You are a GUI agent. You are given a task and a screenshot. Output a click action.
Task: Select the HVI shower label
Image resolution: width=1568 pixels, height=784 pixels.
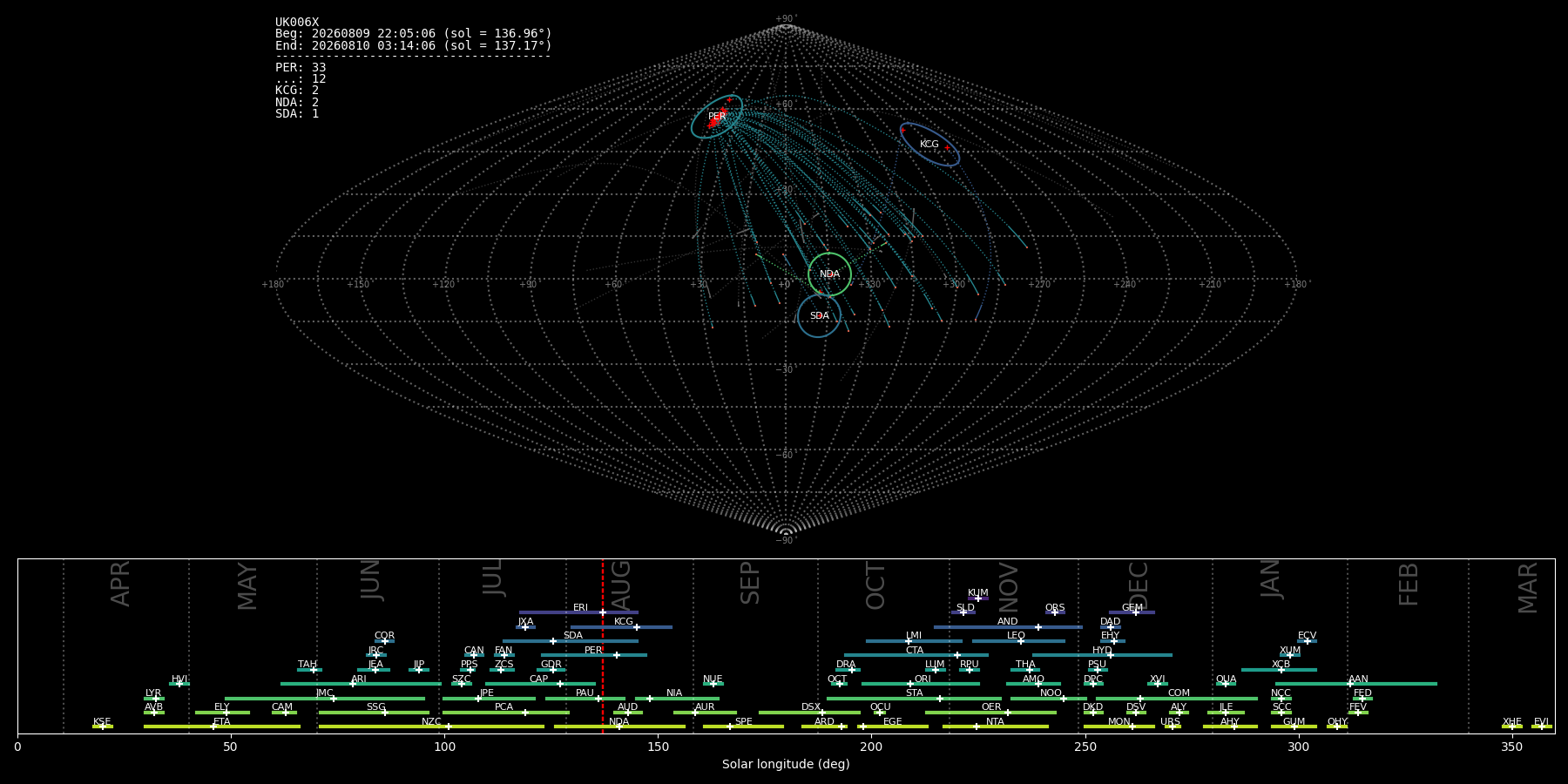pyautogui.click(x=179, y=679)
